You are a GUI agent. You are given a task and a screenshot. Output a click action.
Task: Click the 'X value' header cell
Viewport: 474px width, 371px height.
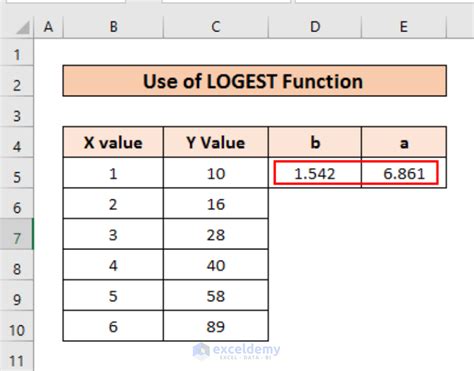click(113, 143)
